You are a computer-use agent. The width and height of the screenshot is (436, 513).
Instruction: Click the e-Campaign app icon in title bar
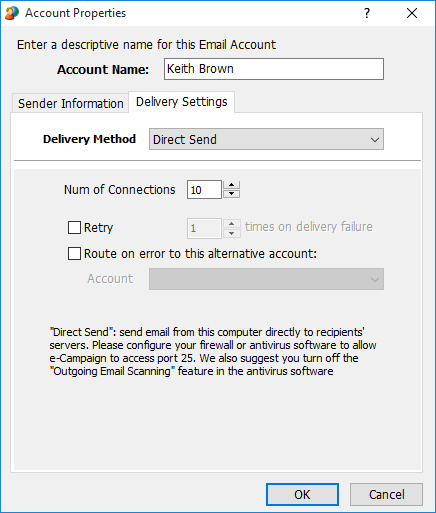[12, 13]
